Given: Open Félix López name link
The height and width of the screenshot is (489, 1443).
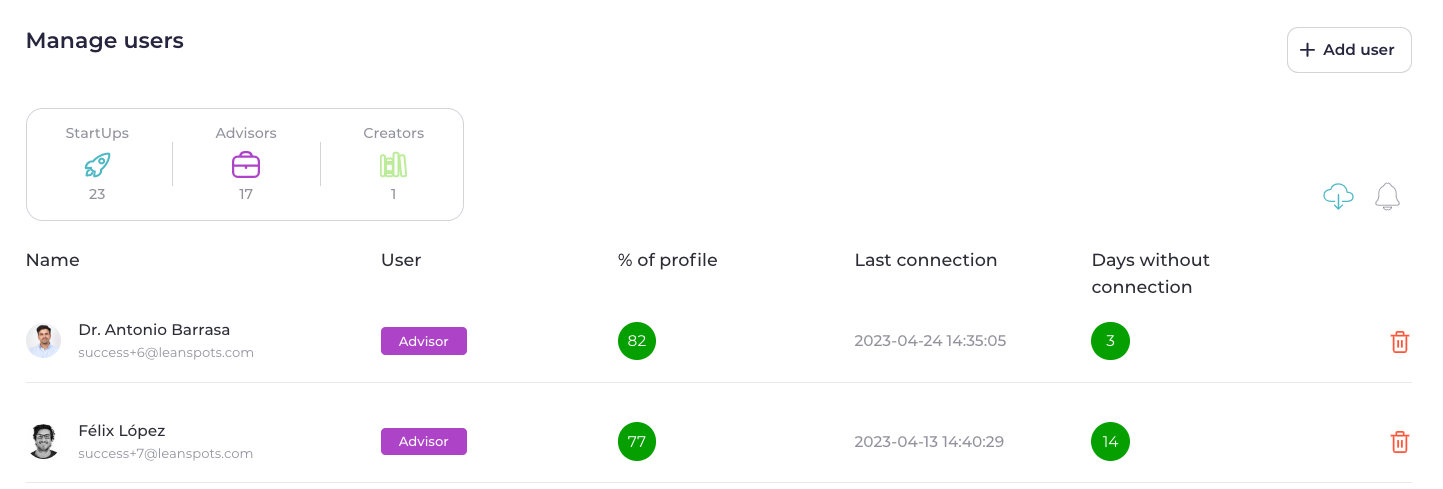Looking at the screenshot, I should point(122,431).
